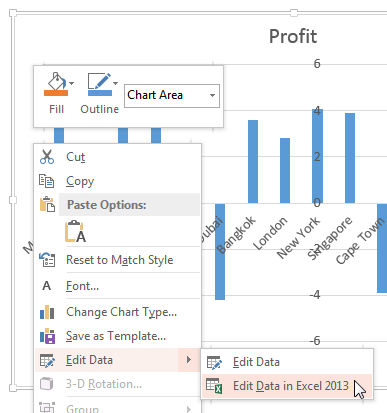387x413 pixels.
Task: Open the Font... dialog entry
Action: 82,286
